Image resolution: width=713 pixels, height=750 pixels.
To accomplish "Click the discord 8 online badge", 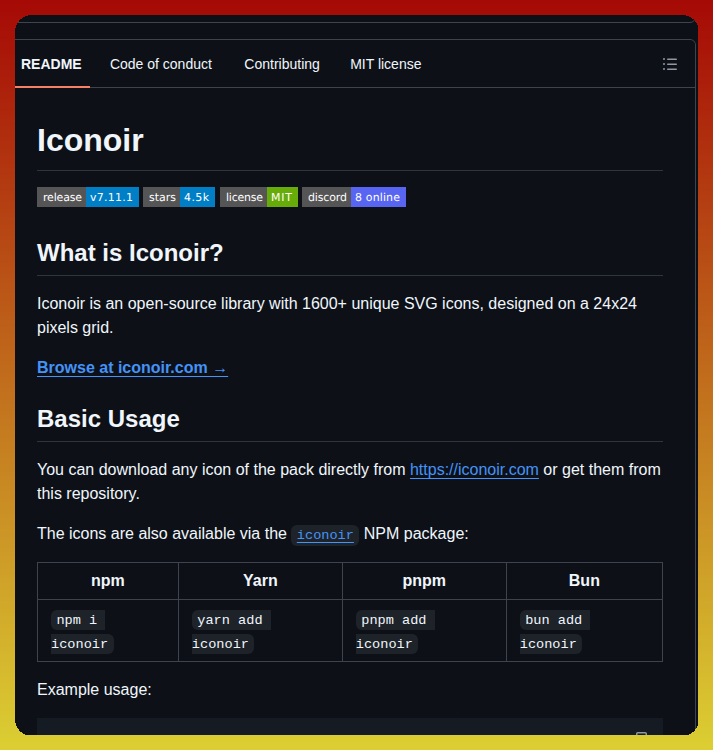I will (354, 197).
